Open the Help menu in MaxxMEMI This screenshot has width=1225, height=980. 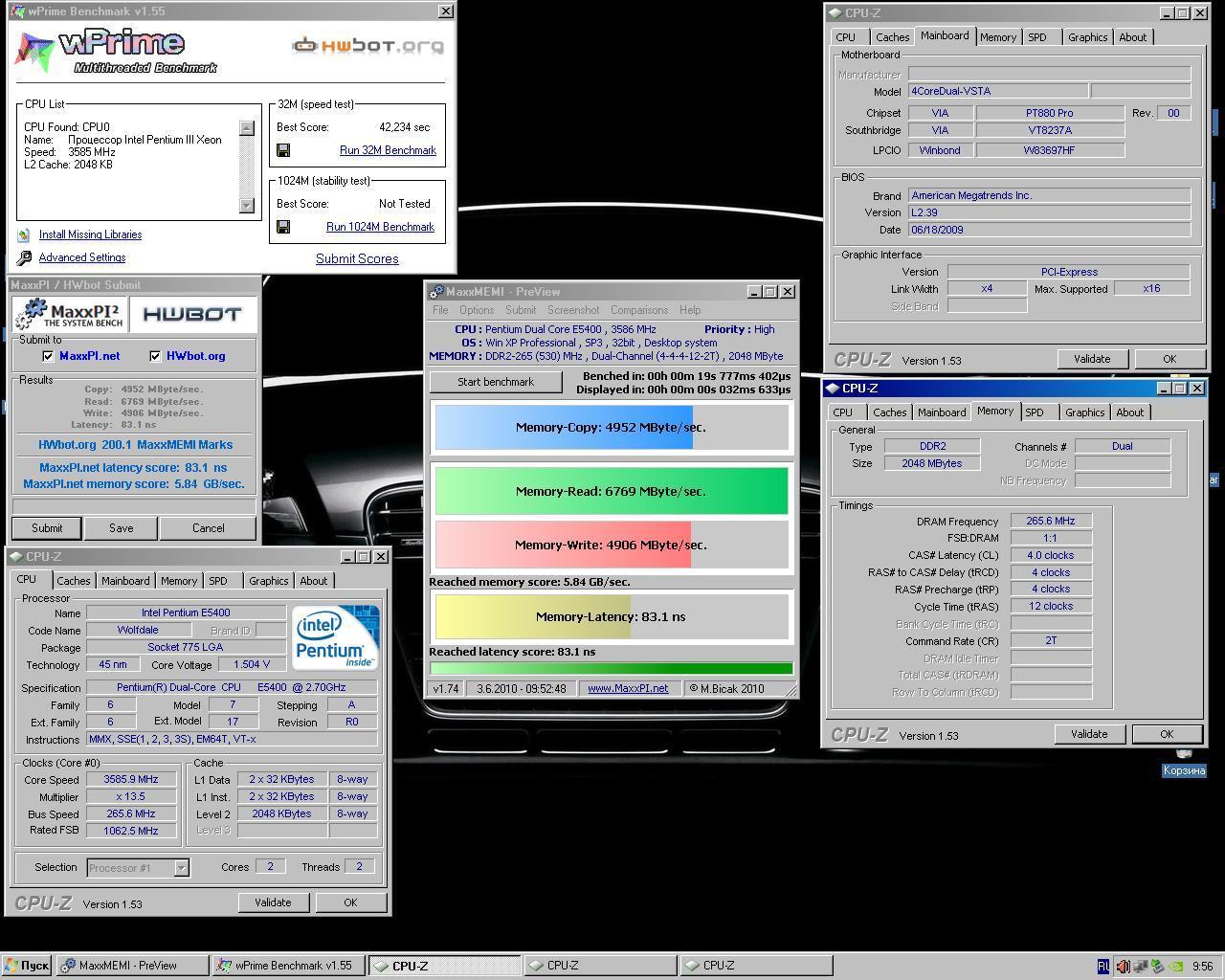click(690, 310)
